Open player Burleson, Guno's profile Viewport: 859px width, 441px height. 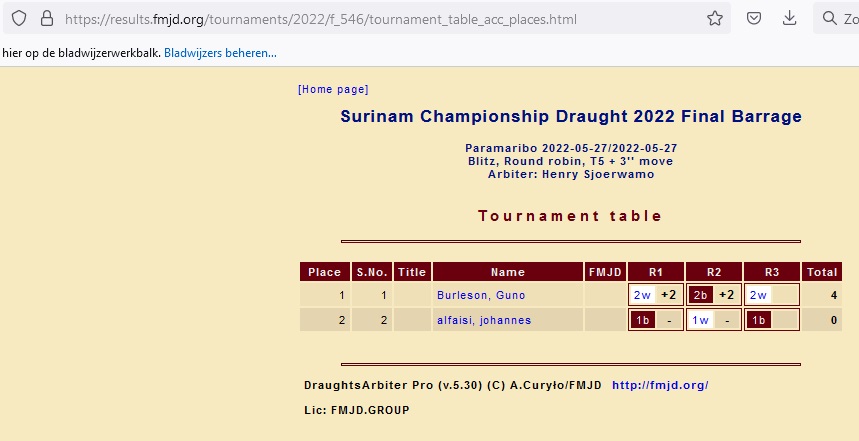click(481, 295)
